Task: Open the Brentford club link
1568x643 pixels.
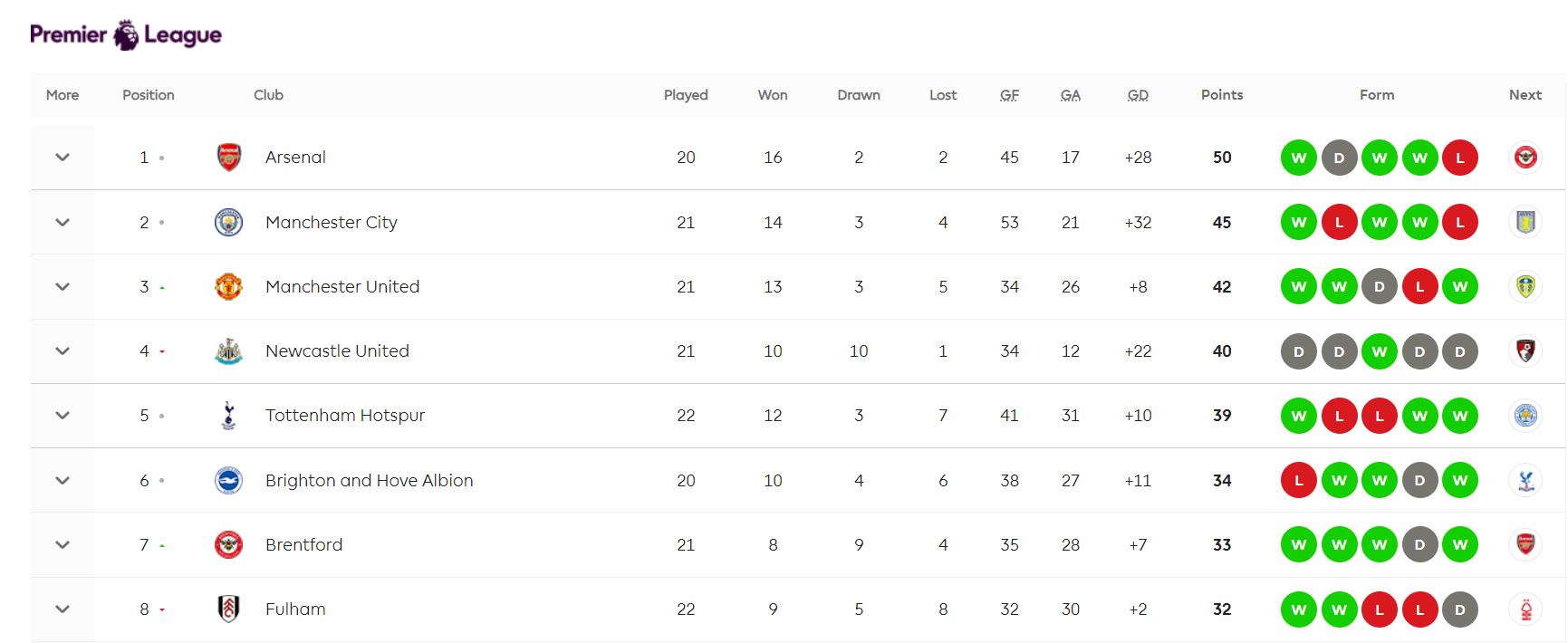Action: click(304, 545)
